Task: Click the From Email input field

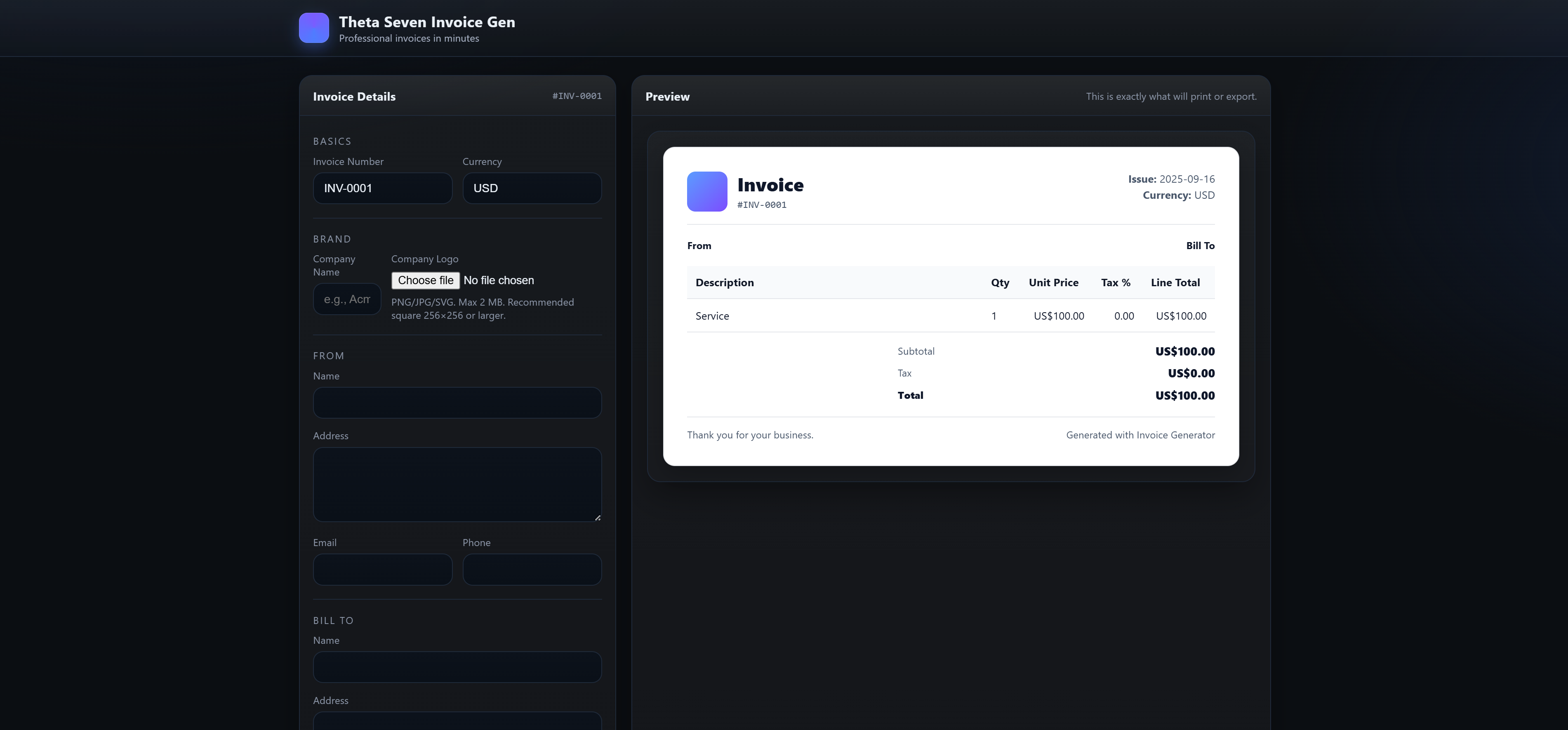Action: (x=382, y=569)
